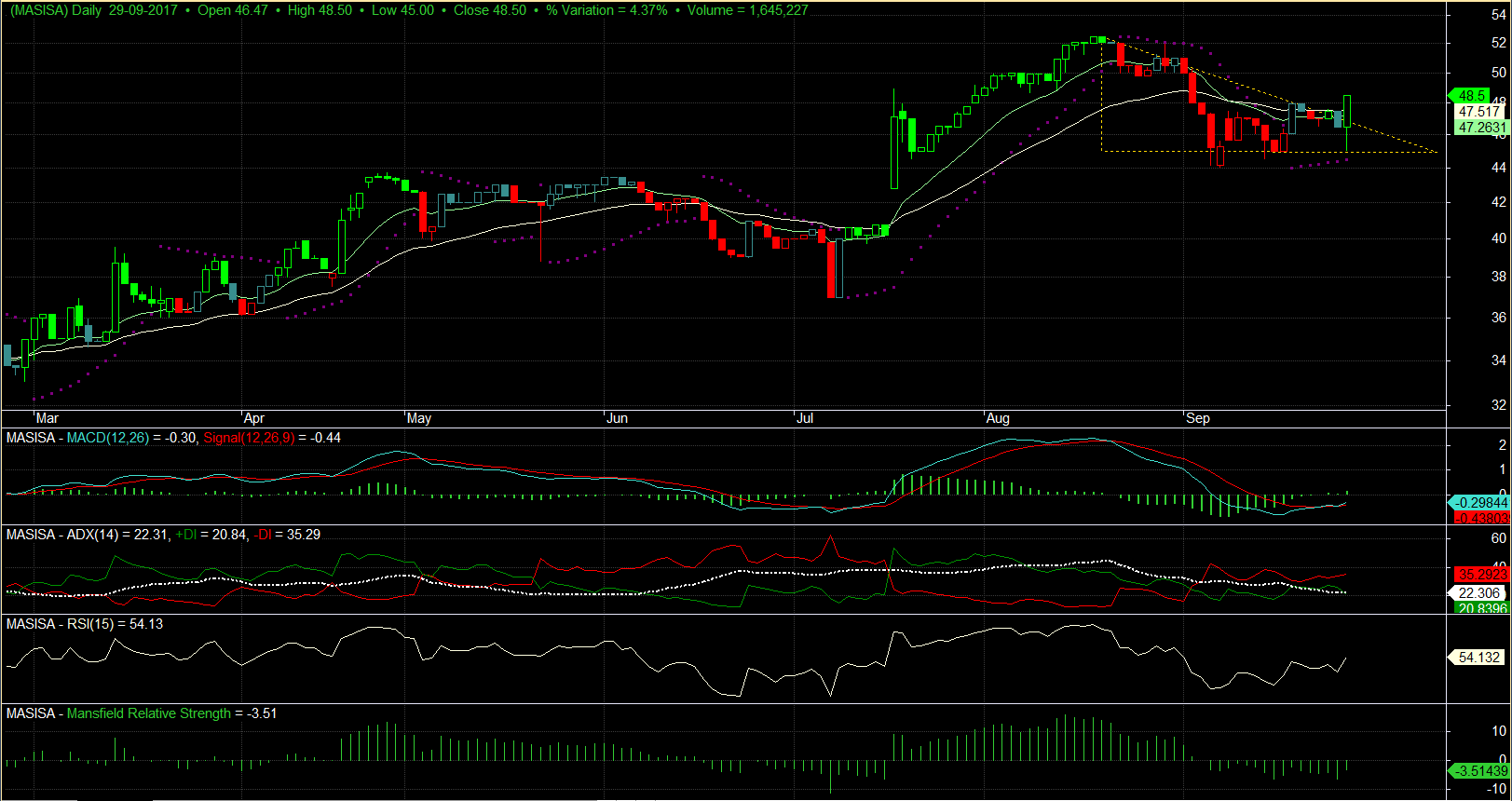Click the white 22.306 ADX value tag
Screen dimensions: 1512x801
coord(1478,593)
